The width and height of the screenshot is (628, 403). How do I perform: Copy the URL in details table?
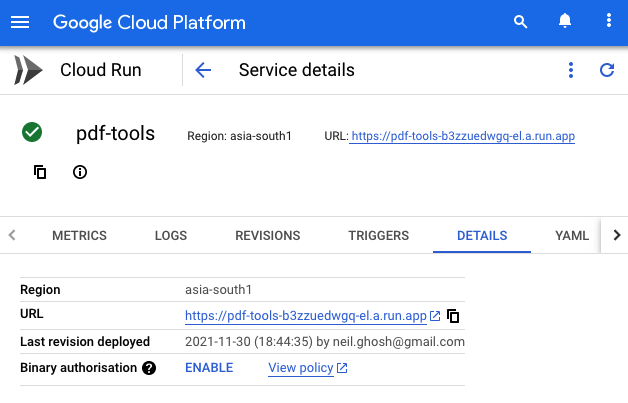pos(453,316)
